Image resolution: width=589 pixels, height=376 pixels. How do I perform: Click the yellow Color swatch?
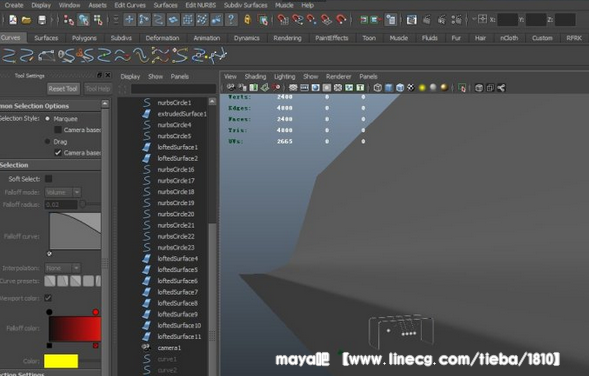pos(61,361)
